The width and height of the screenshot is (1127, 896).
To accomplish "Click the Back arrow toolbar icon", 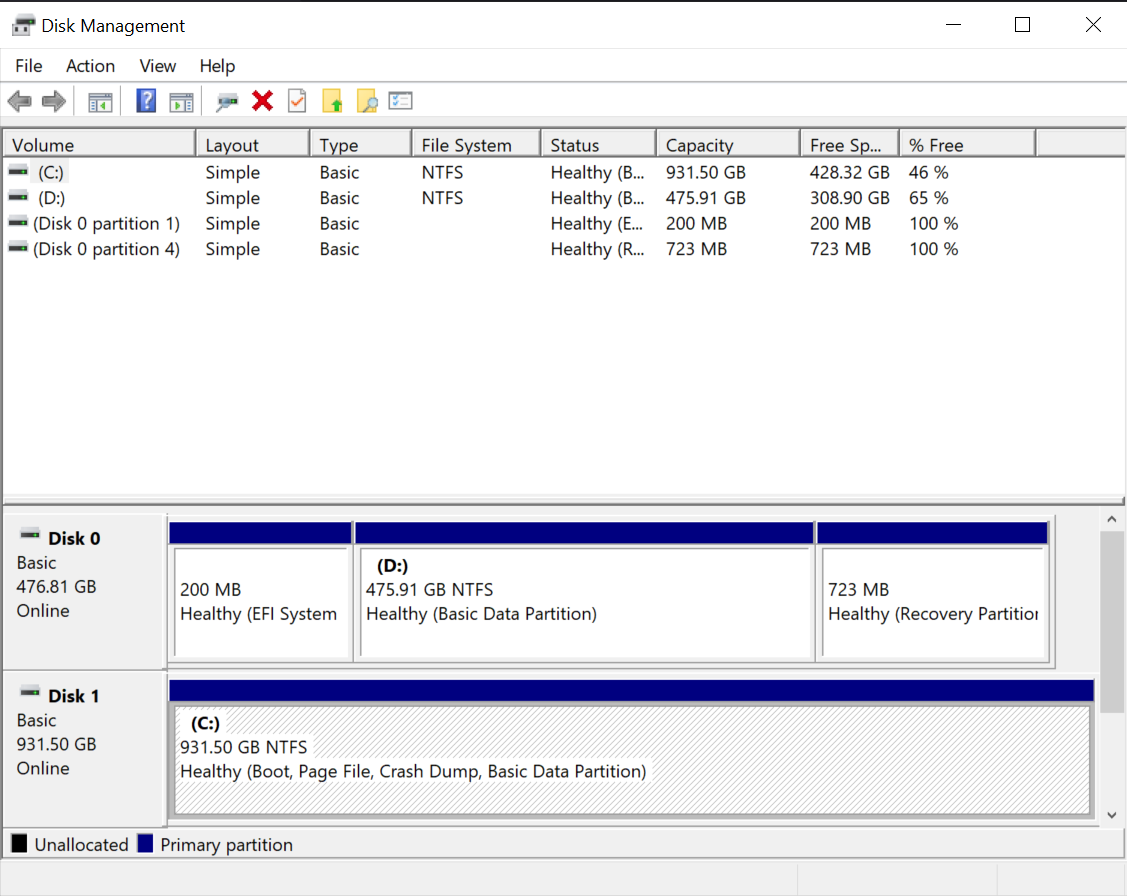I will (x=19, y=101).
